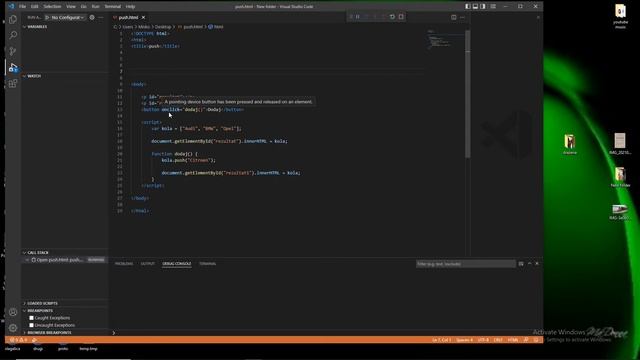Open the Source Control view
The width and height of the screenshot is (640, 360).
13,51
